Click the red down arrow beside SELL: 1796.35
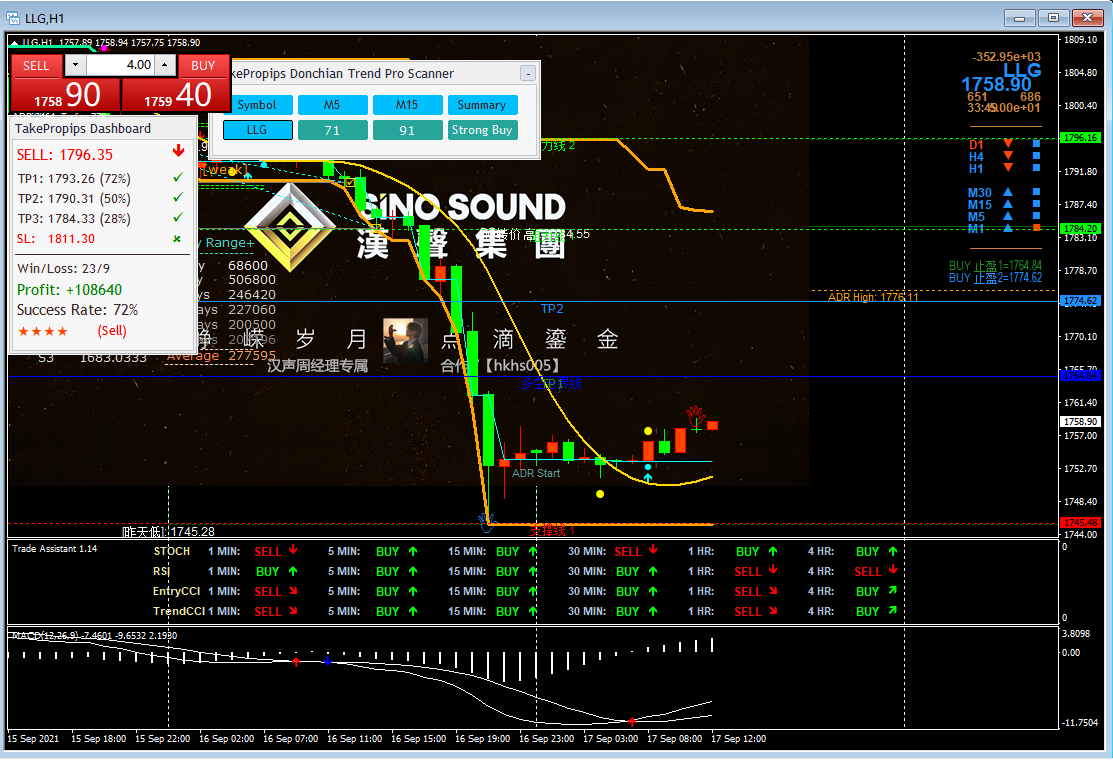The width and height of the screenshot is (1113, 760). (x=178, y=151)
